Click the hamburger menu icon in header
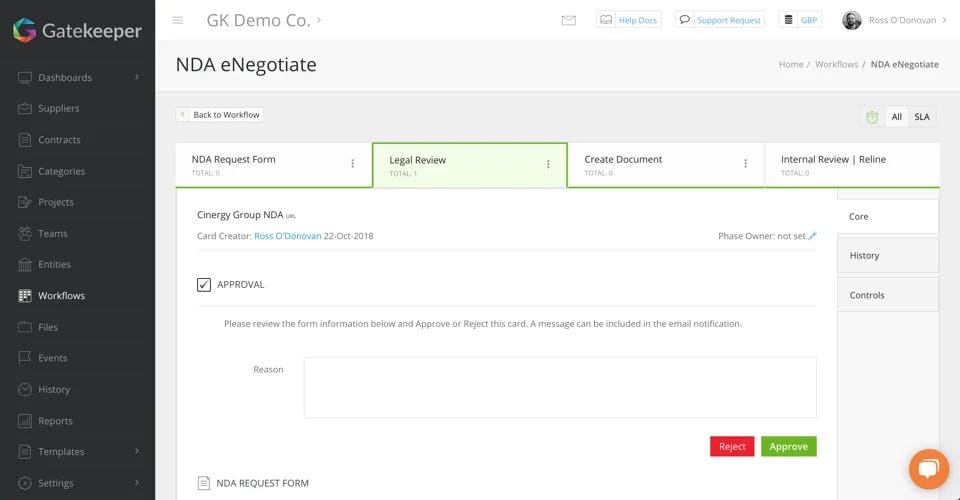The height and width of the screenshot is (500, 960). point(178,20)
